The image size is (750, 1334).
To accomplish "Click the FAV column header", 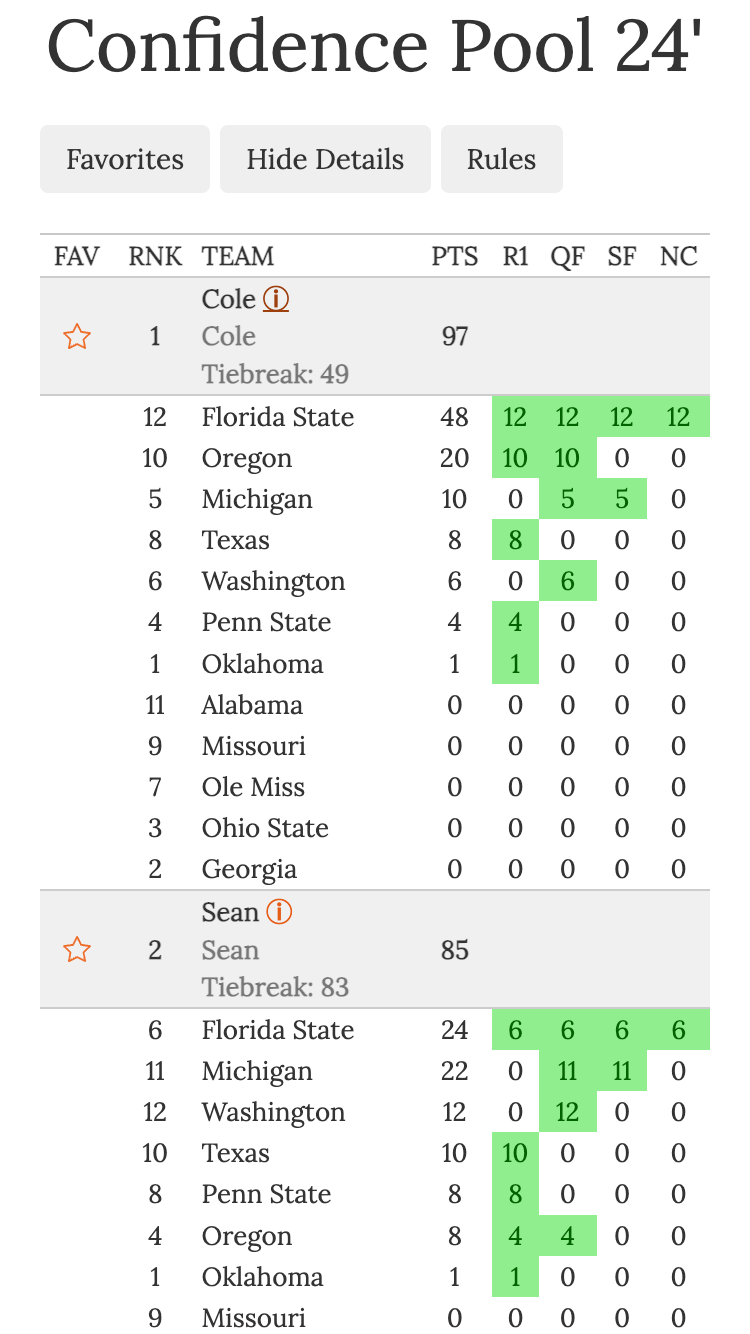I will [77, 256].
